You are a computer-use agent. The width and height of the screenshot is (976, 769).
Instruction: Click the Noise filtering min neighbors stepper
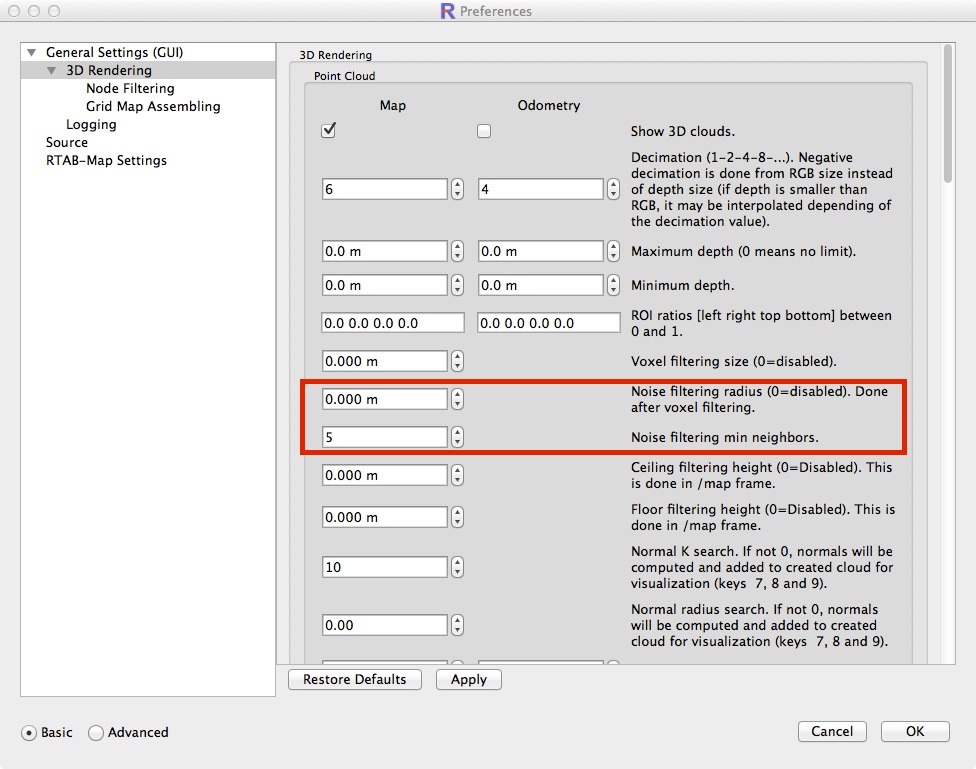(457, 437)
